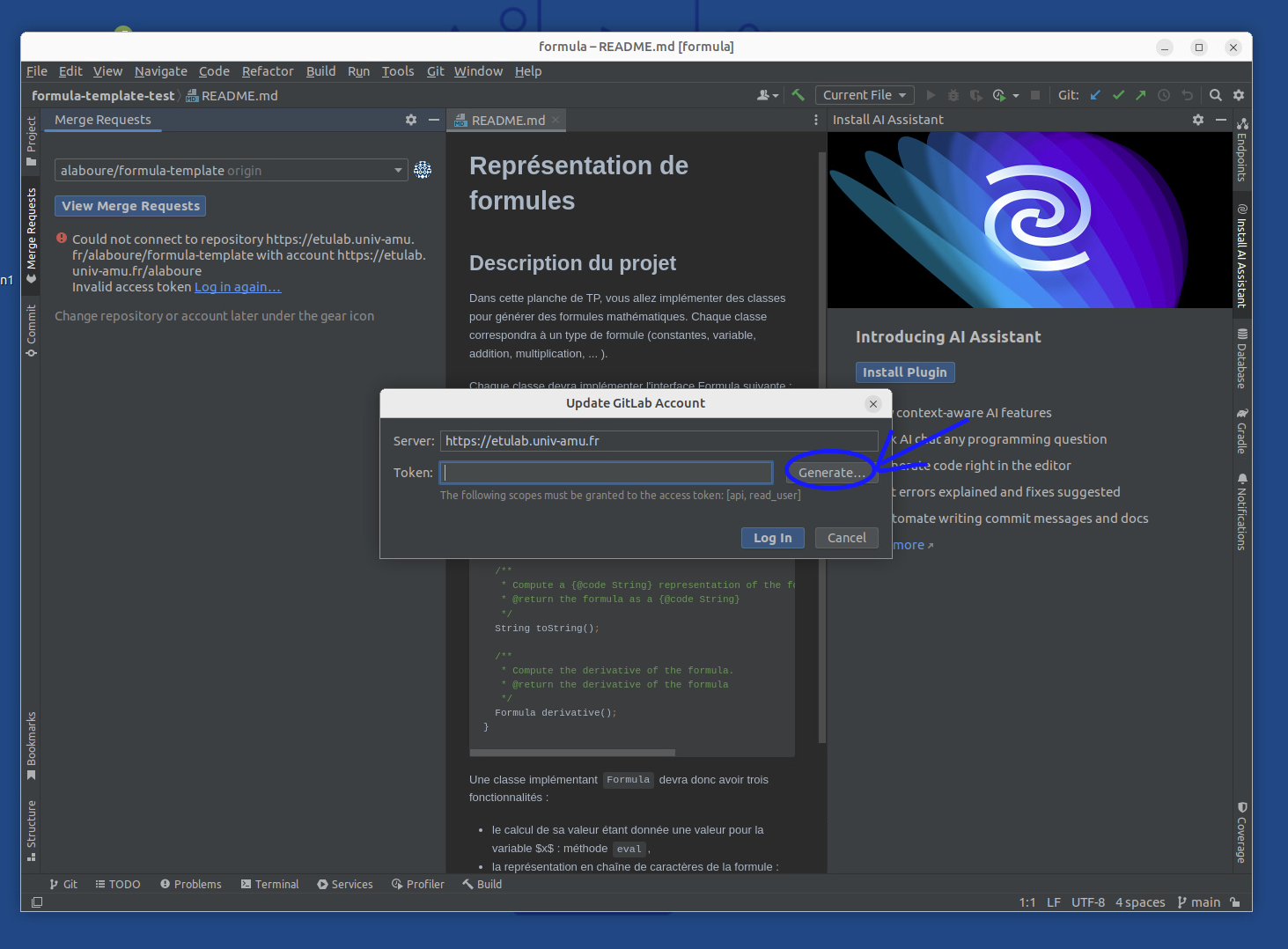Change the 4 spaces indent setting
The image size is (1288, 949).
[1140, 902]
